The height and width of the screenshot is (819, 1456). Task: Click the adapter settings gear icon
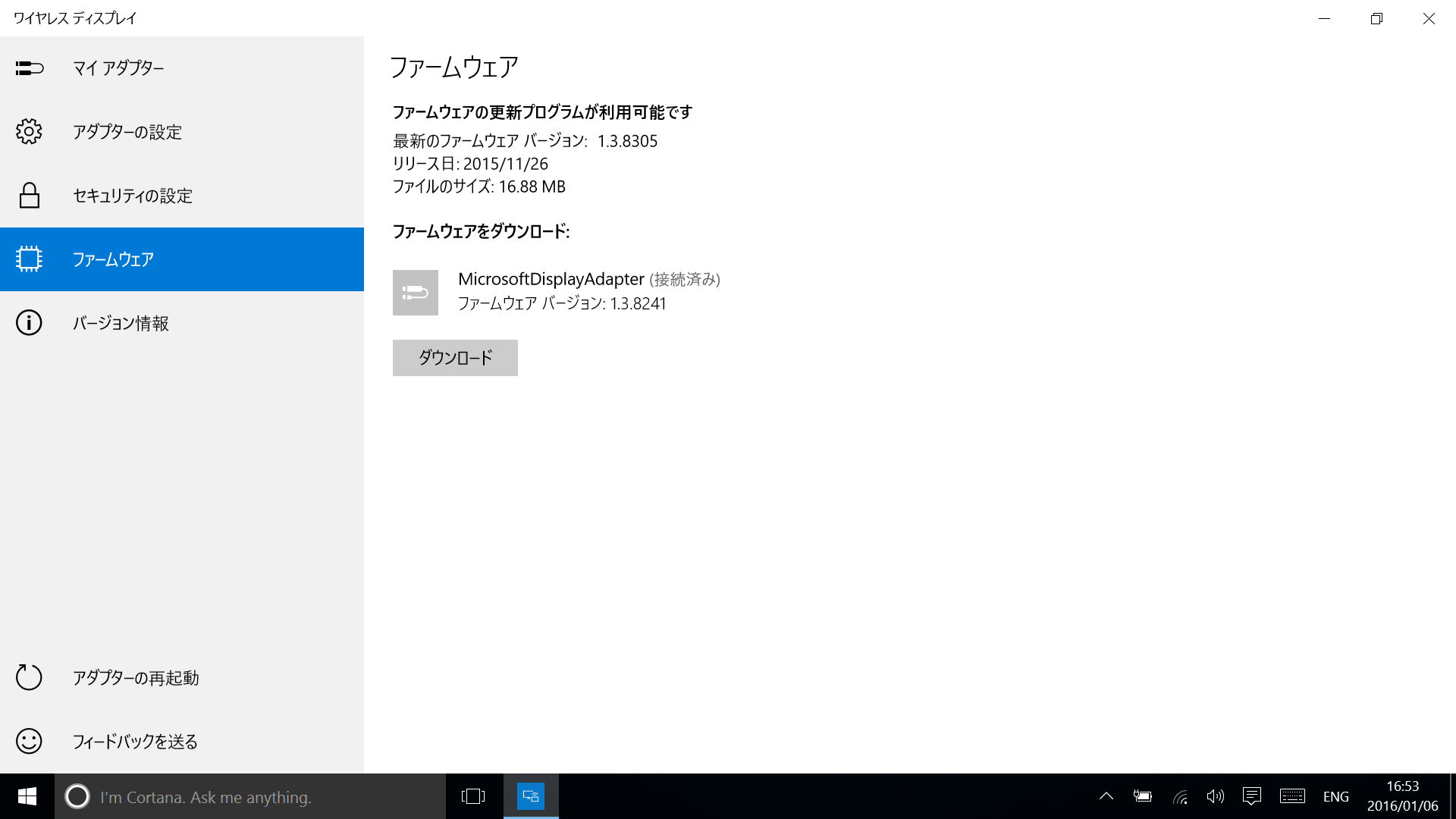29,132
